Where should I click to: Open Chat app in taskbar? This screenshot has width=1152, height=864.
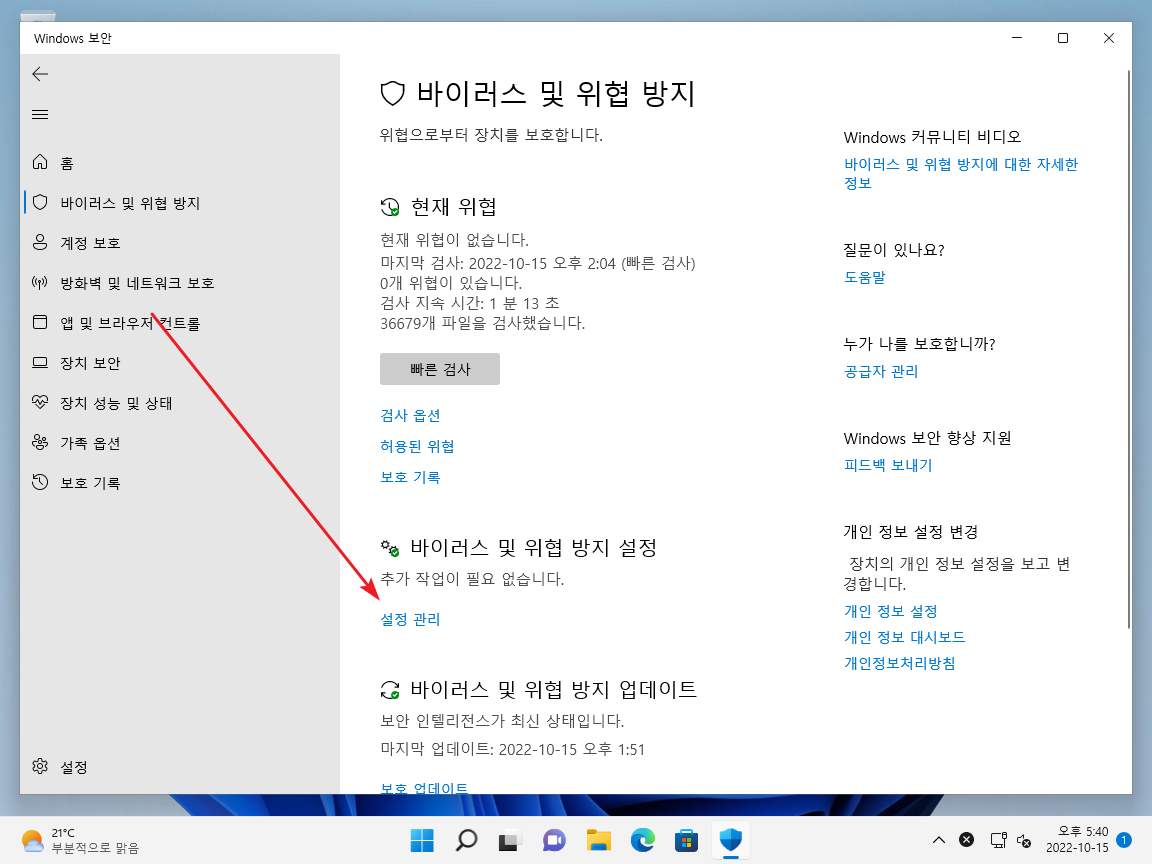coord(554,840)
